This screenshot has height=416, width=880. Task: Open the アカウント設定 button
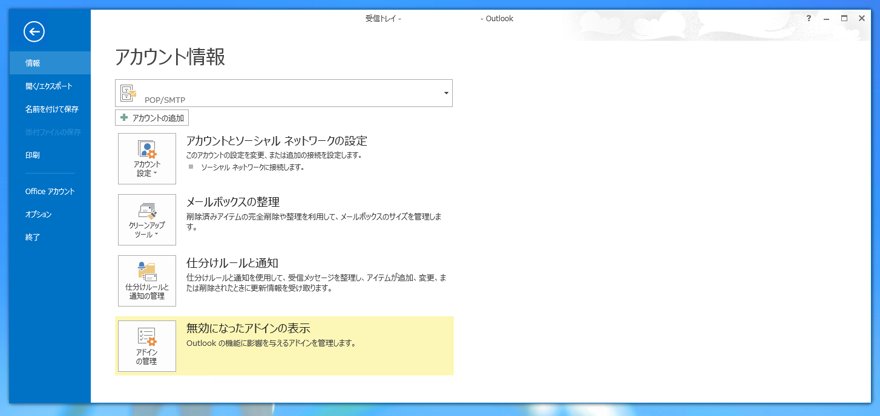pyautogui.click(x=147, y=159)
